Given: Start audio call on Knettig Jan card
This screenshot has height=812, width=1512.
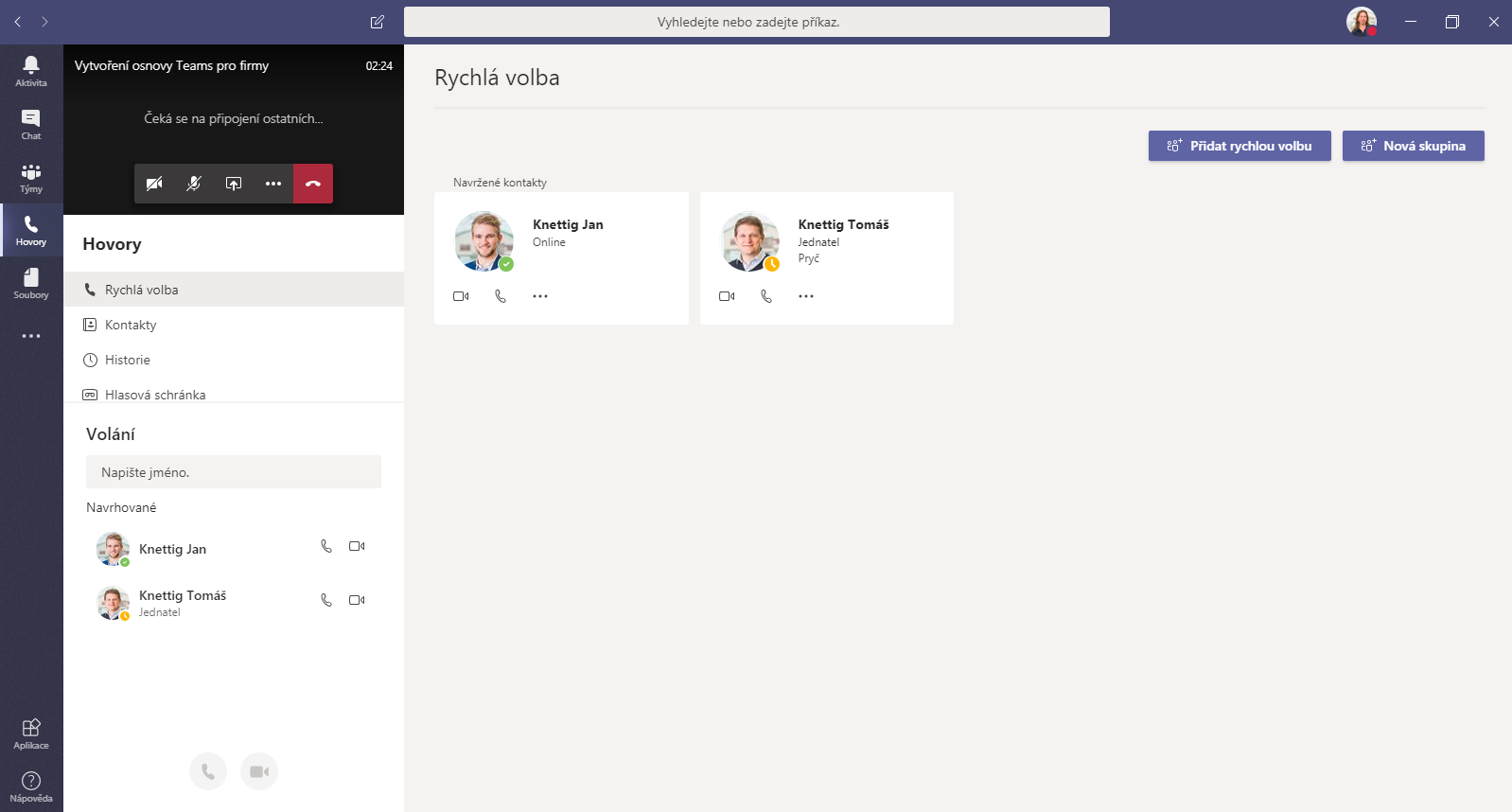Looking at the screenshot, I should click(x=501, y=296).
